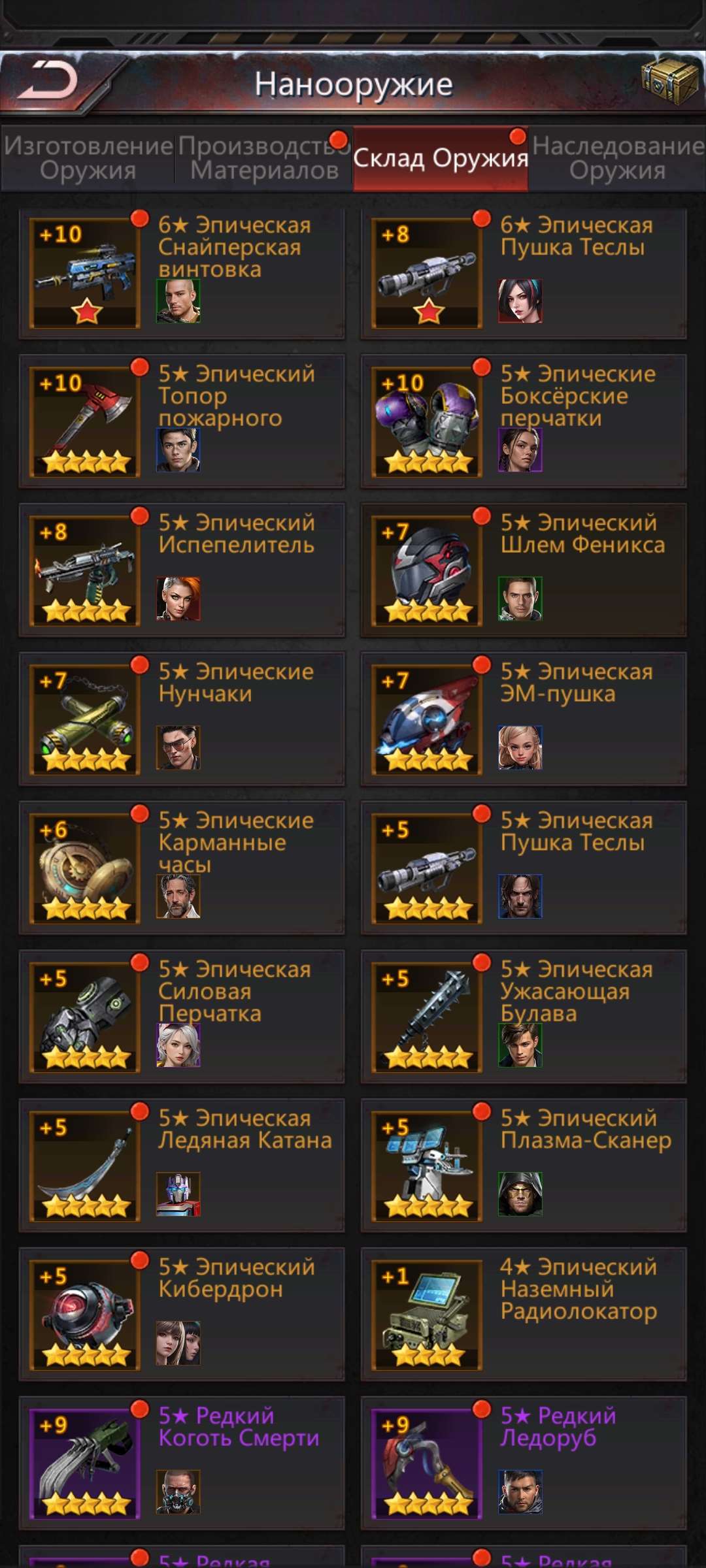The height and width of the screenshot is (1568, 706).
Task: Open 5★ Эпический Испепелитель weapon card
Action: 182,570
